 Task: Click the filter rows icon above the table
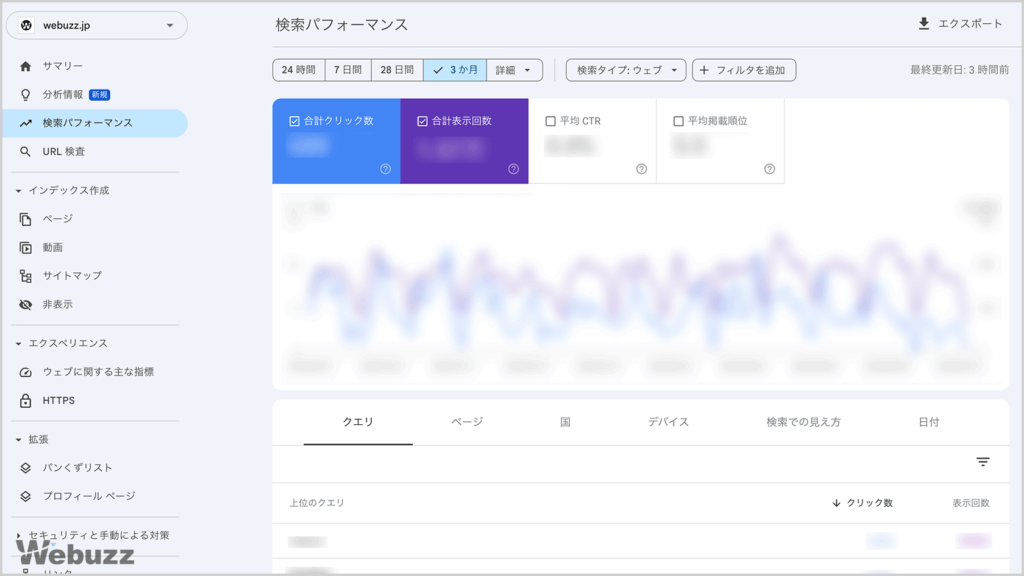coord(983,462)
